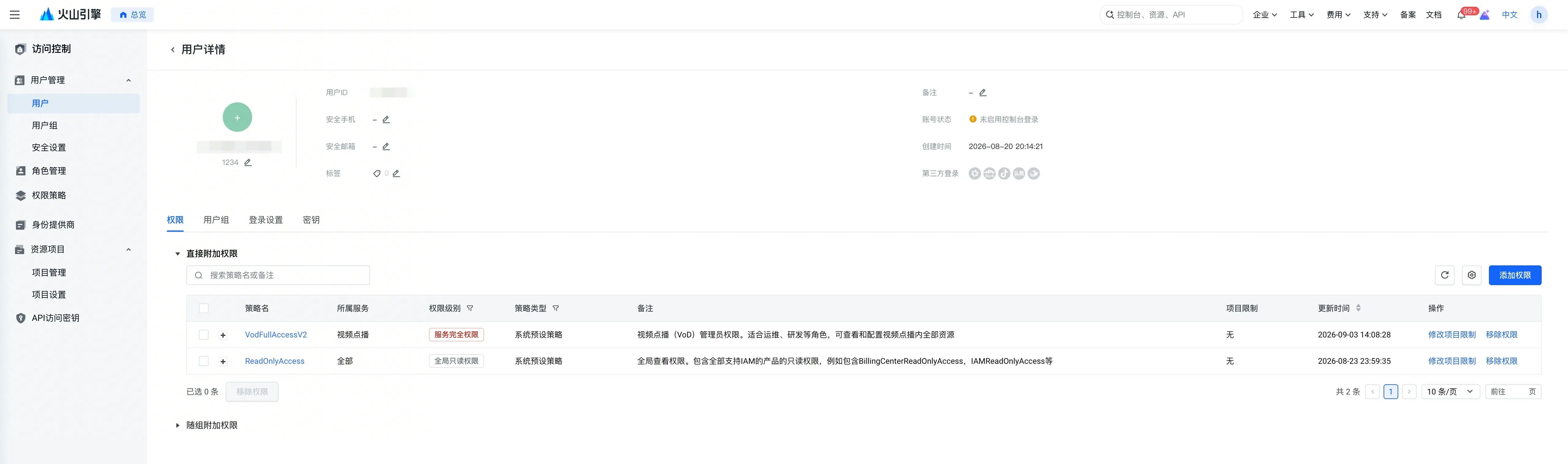Edit the username 1234 pencil icon
This screenshot has width=1568, height=464.
click(x=248, y=162)
